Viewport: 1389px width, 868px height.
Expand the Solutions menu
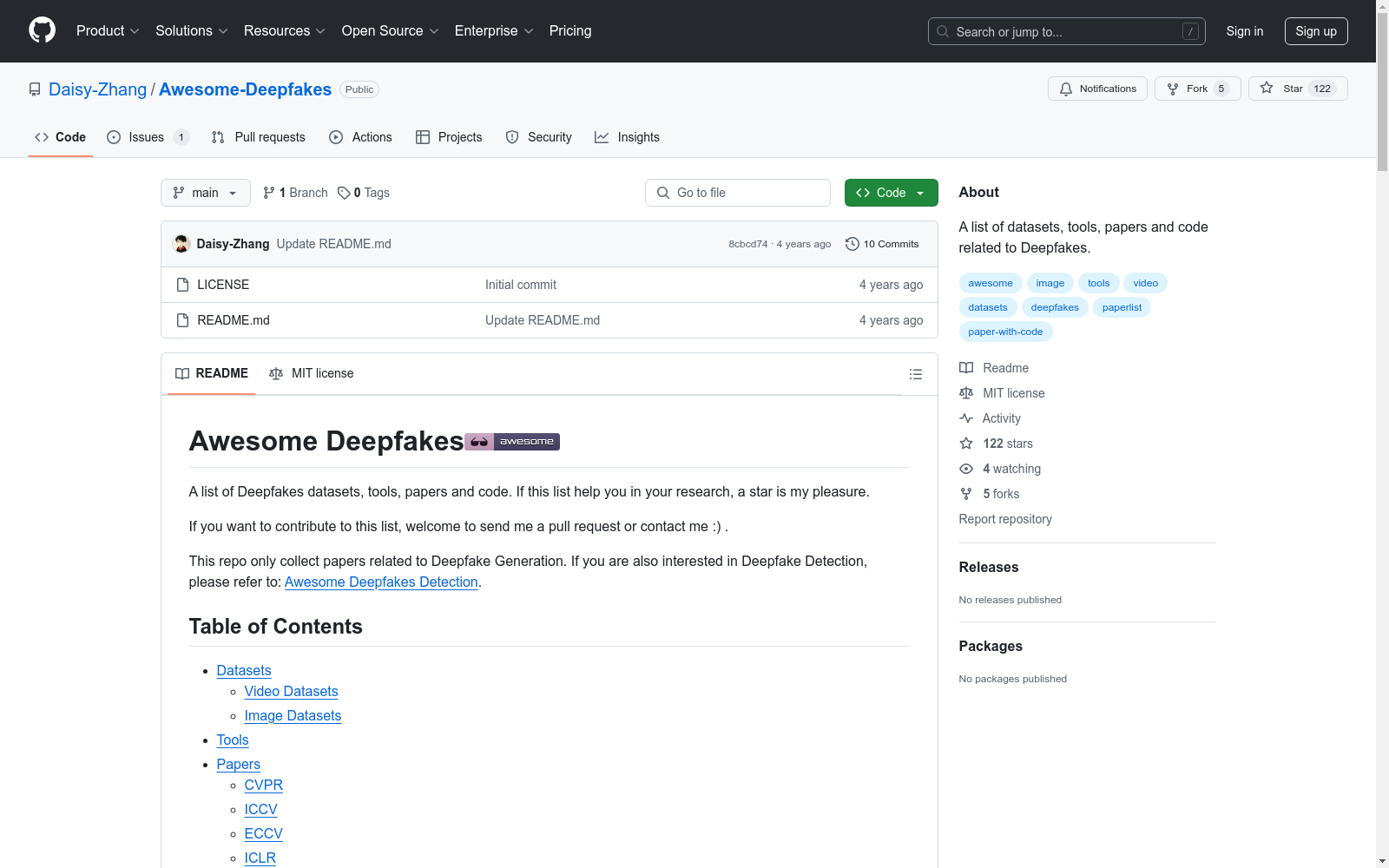click(191, 30)
